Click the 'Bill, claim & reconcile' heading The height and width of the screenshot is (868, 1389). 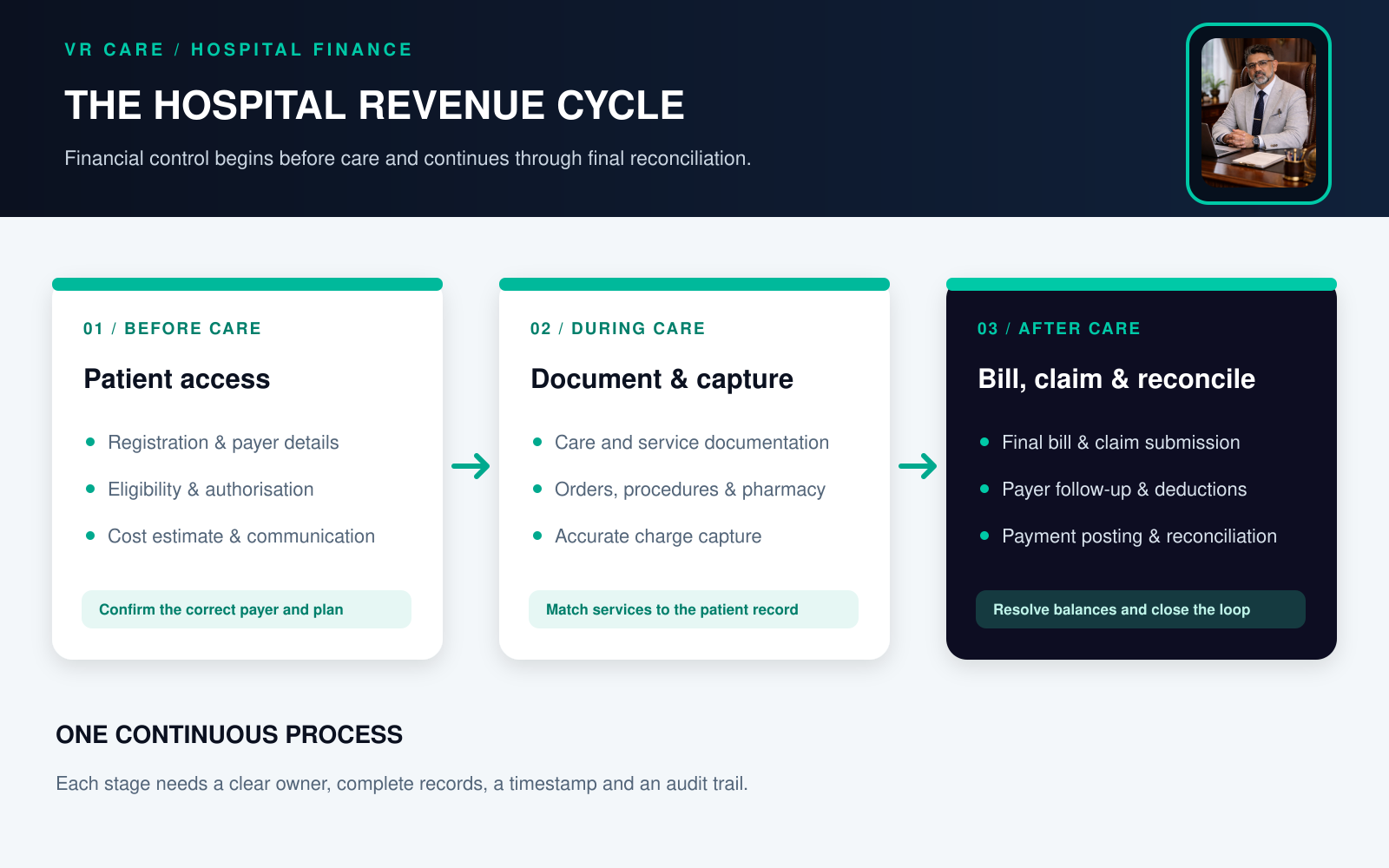1116,379
